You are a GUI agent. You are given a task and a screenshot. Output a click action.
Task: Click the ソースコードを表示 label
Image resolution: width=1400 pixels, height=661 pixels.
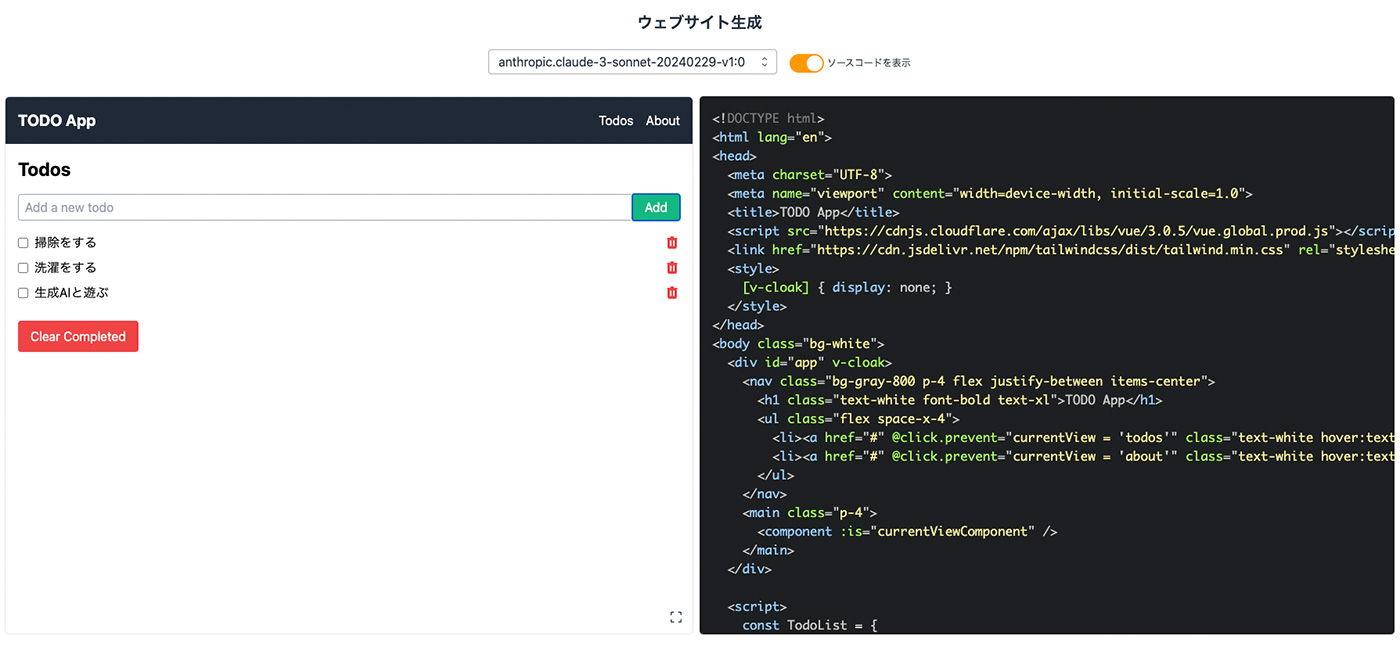(869, 63)
